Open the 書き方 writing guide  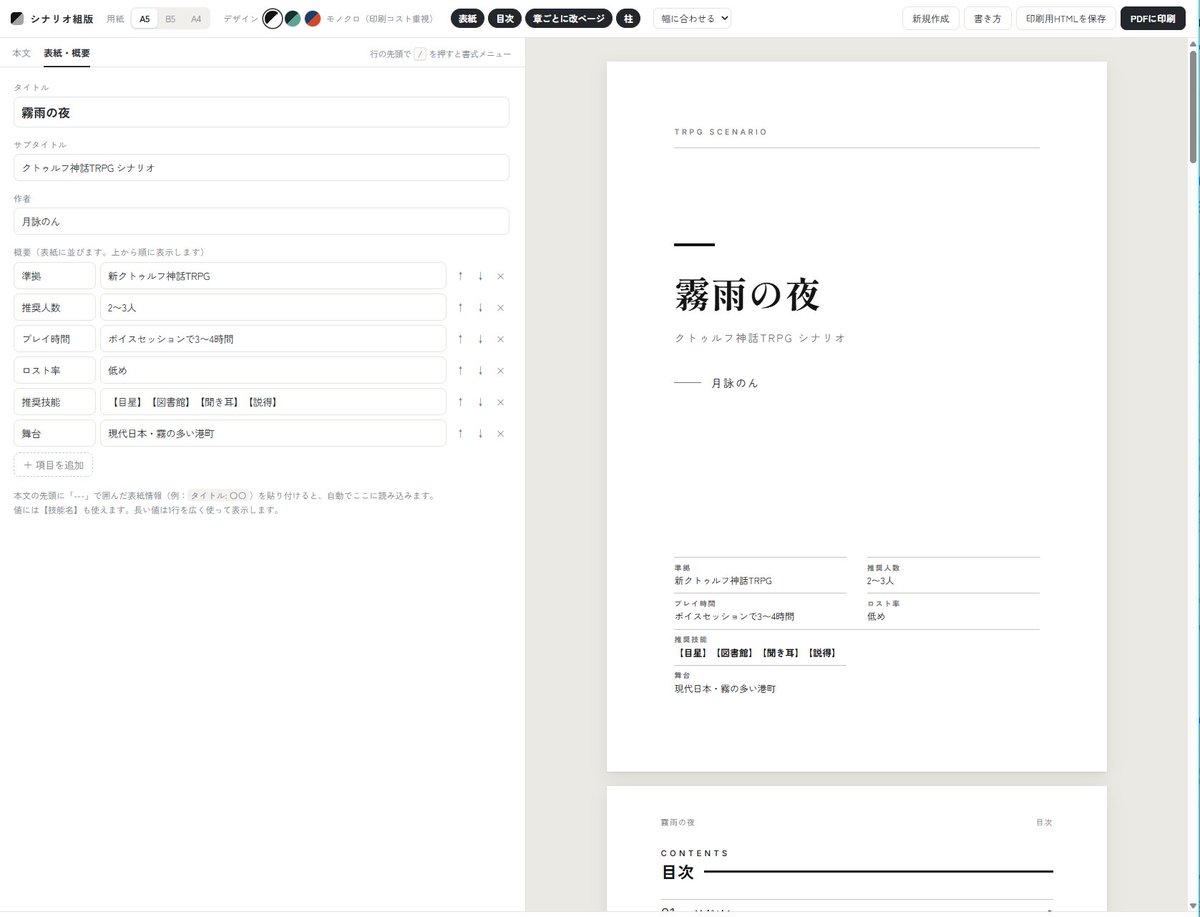(987, 18)
